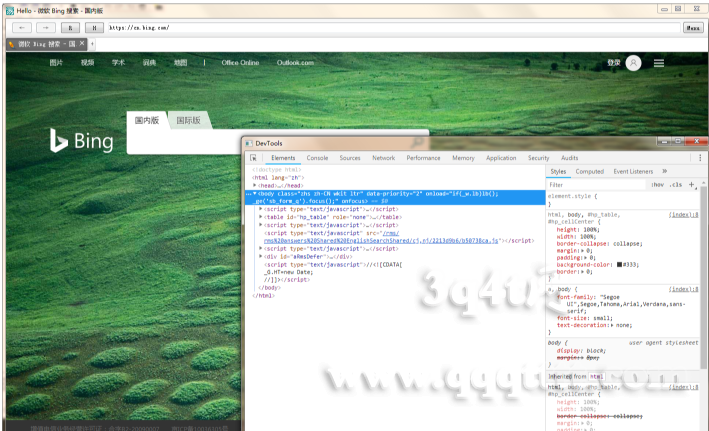Click the #333 background-color swatch
Viewport: 709px width, 431px height.
pos(619,265)
